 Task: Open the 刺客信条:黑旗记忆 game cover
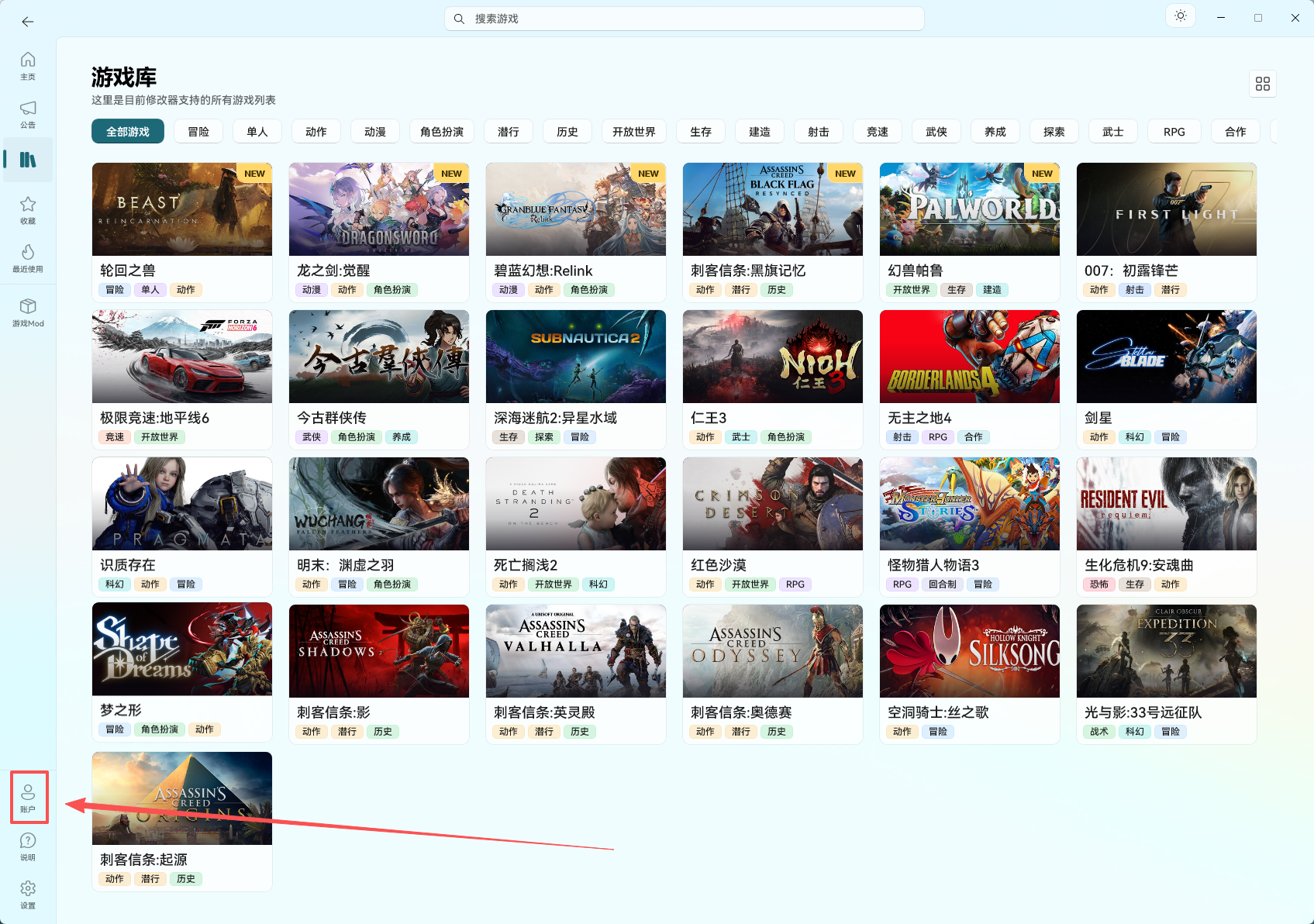[773, 209]
